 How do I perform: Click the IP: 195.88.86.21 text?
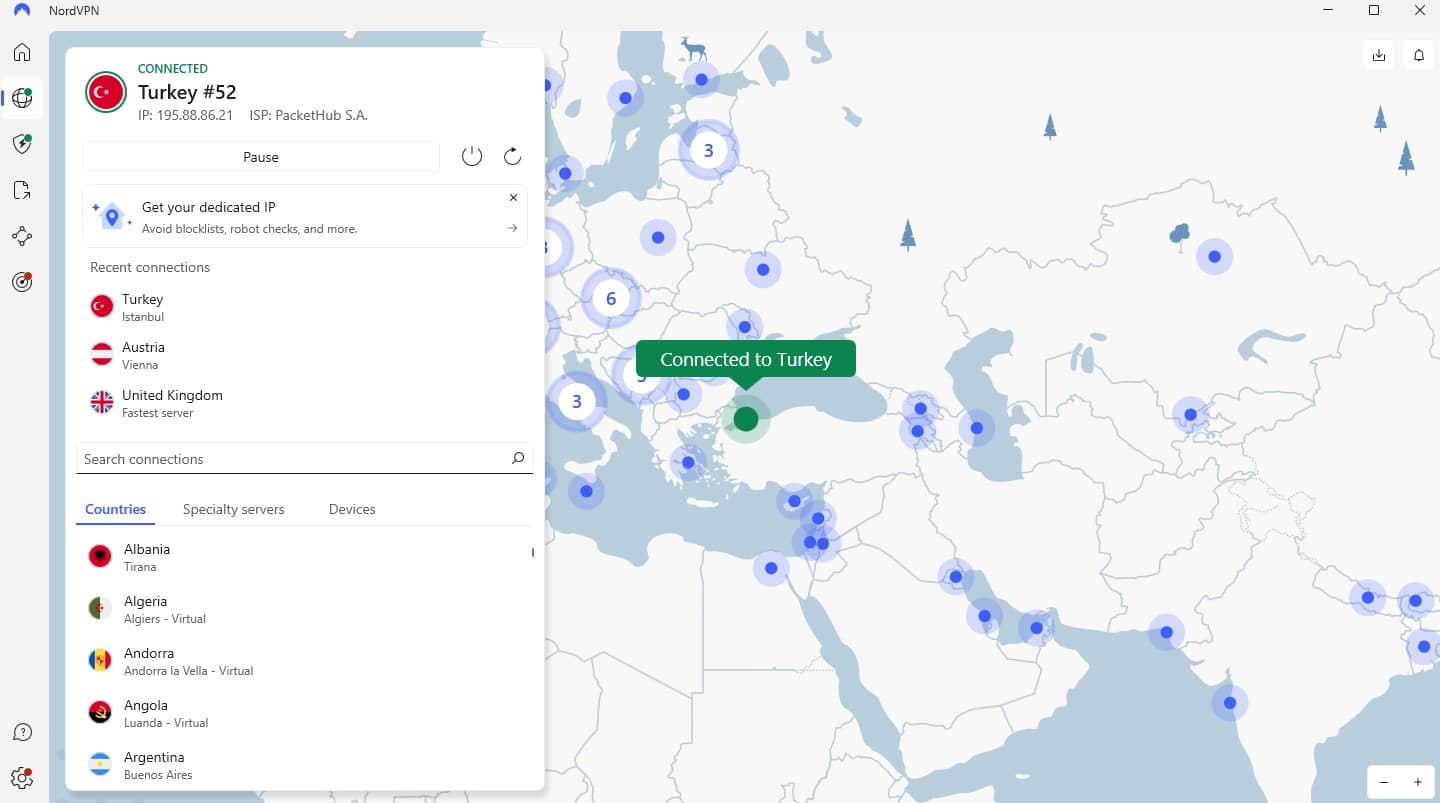point(185,115)
